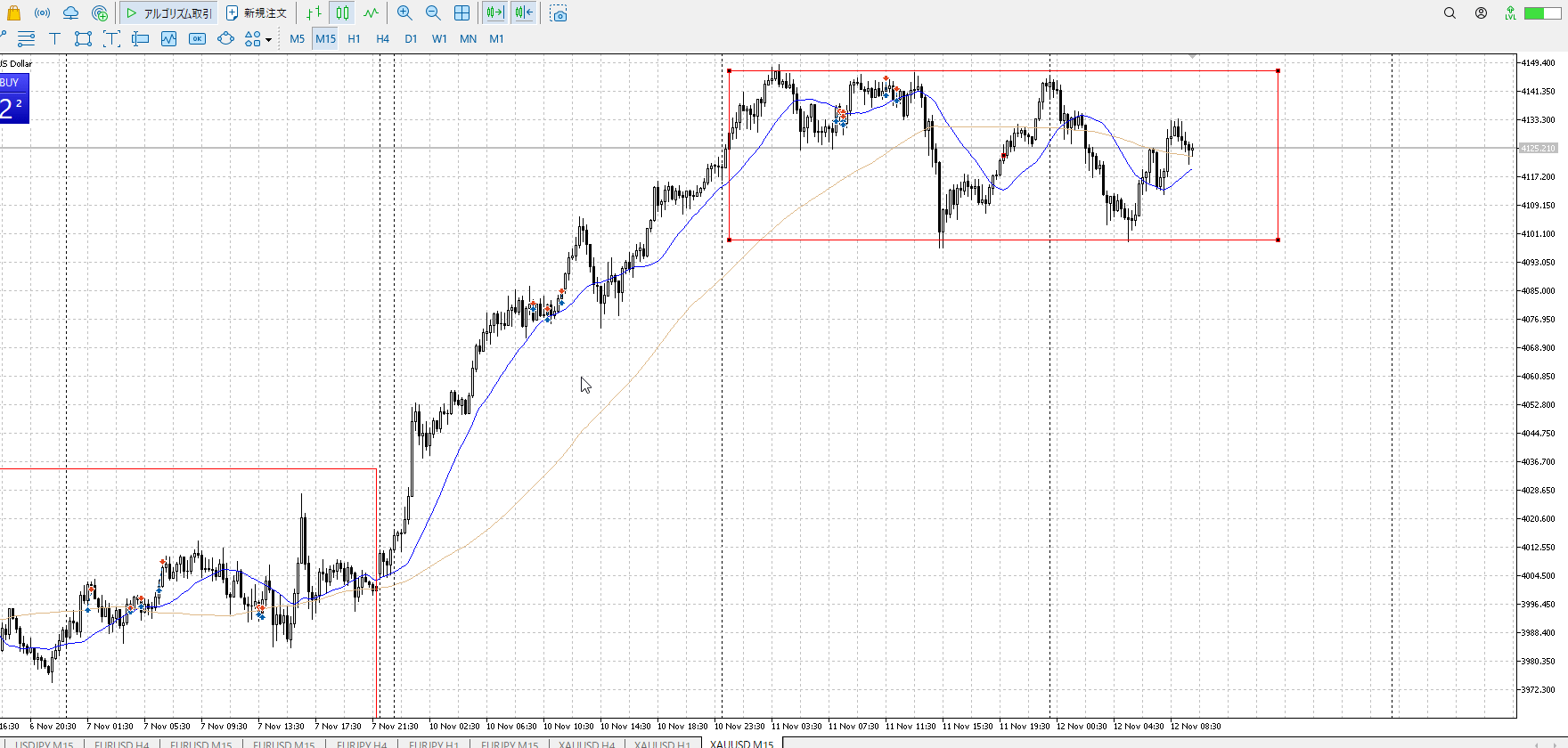The width and height of the screenshot is (1568, 748).
Task: Set timeframe to D1
Action: [411, 38]
